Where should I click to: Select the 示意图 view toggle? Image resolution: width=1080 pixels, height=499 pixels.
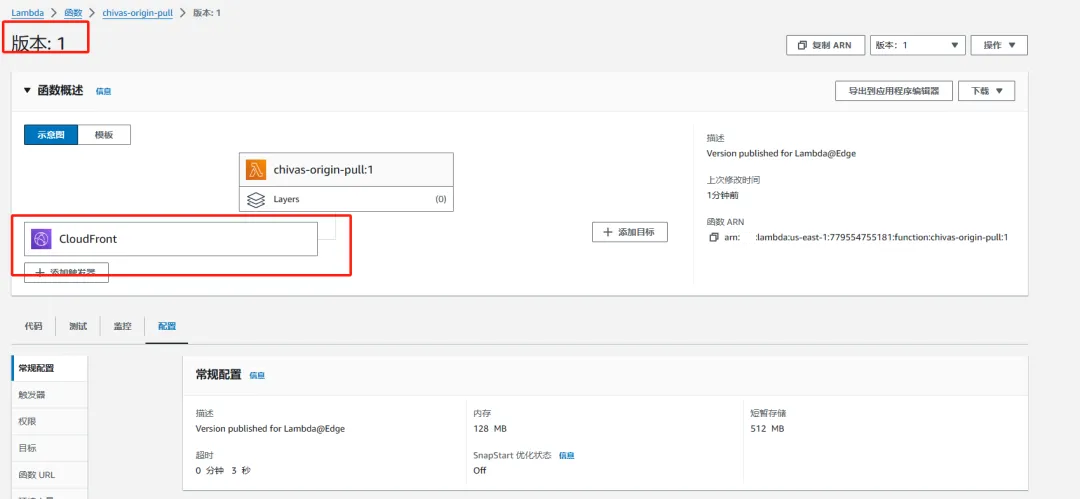[51, 135]
